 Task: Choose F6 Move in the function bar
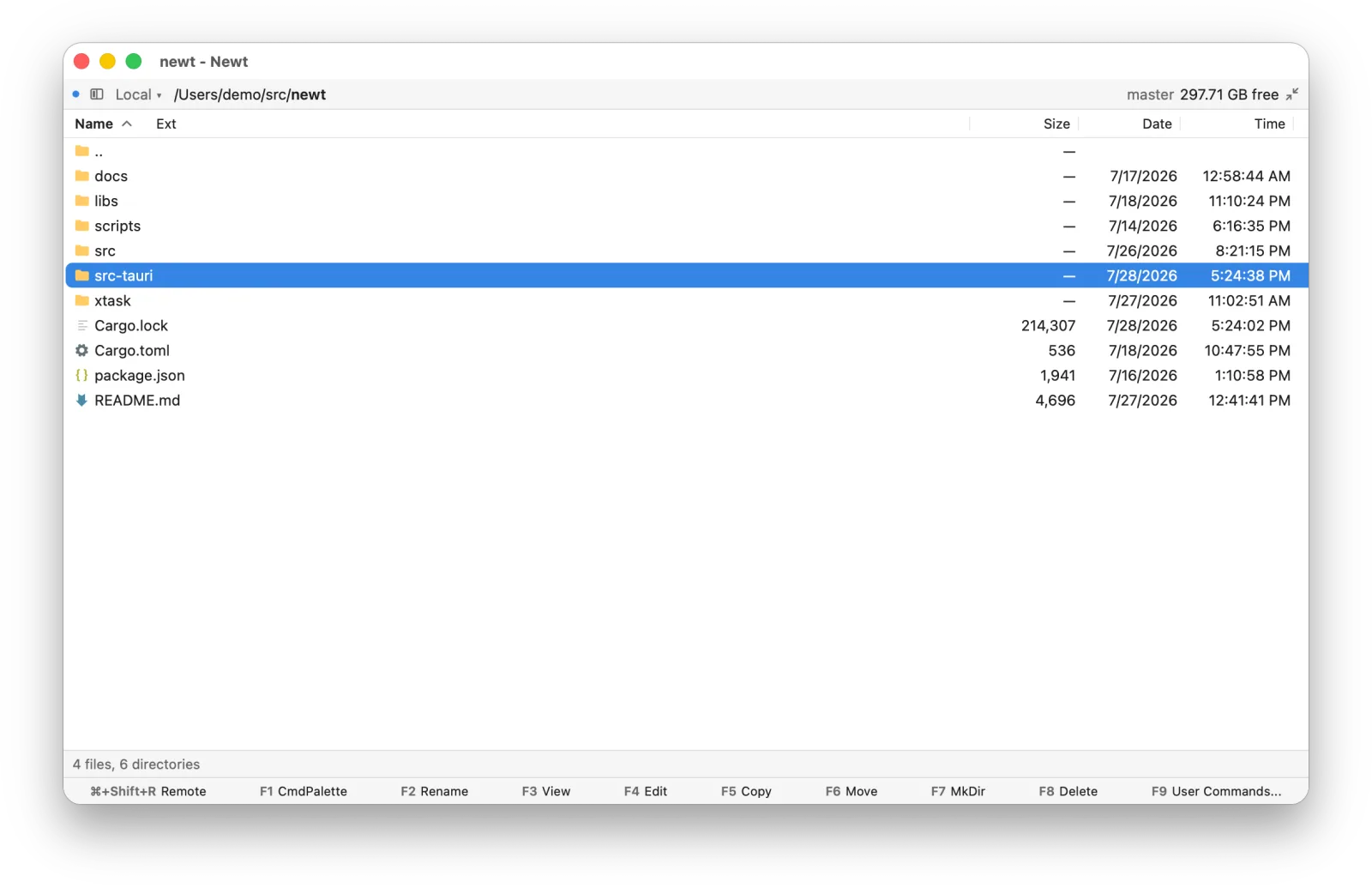851,791
